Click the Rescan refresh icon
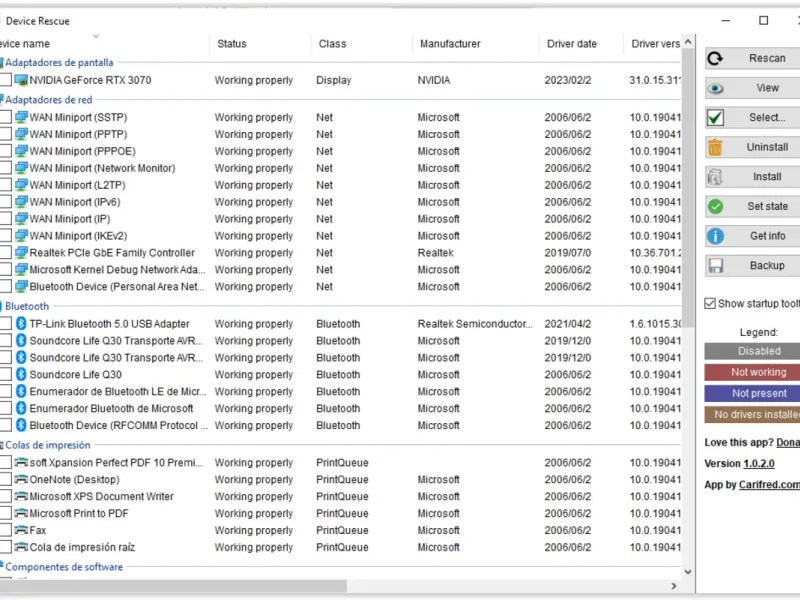Image resolution: width=800 pixels, height=600 pixels. (715, 59)
